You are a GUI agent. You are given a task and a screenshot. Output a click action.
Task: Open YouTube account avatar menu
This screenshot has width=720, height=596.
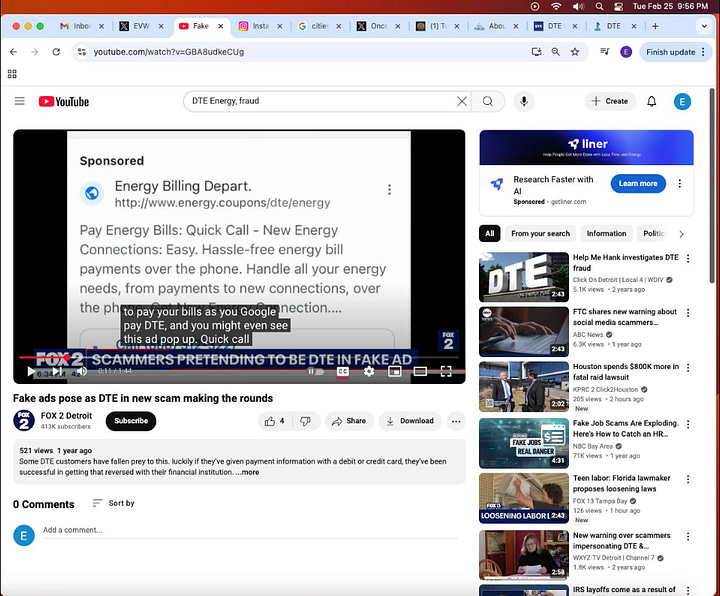(682, 101)
